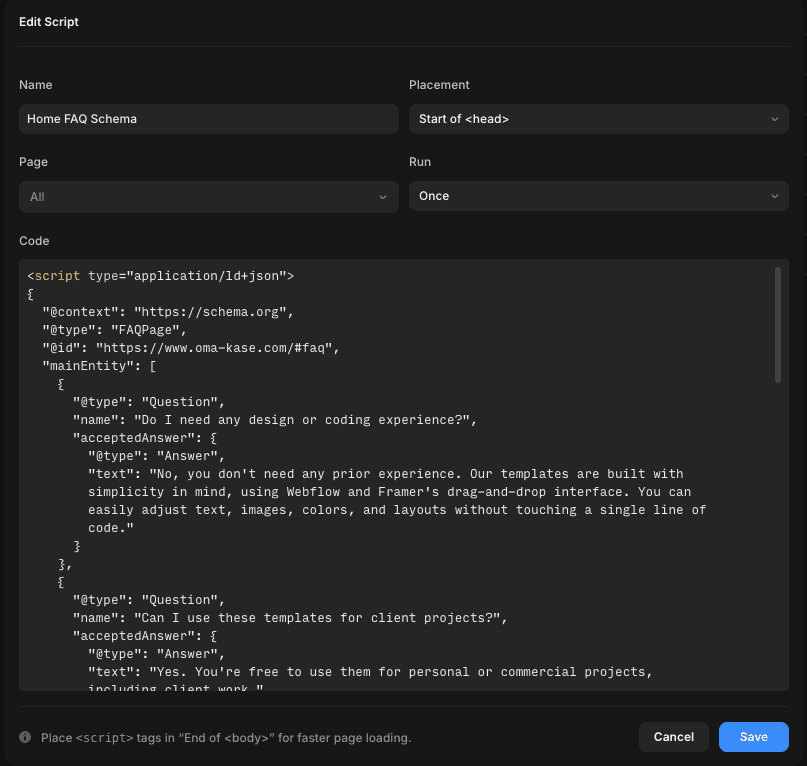807x766 pixels.
Task: Click the "simplicity in mind, using Webflow" line
Action: pos(390,492)
